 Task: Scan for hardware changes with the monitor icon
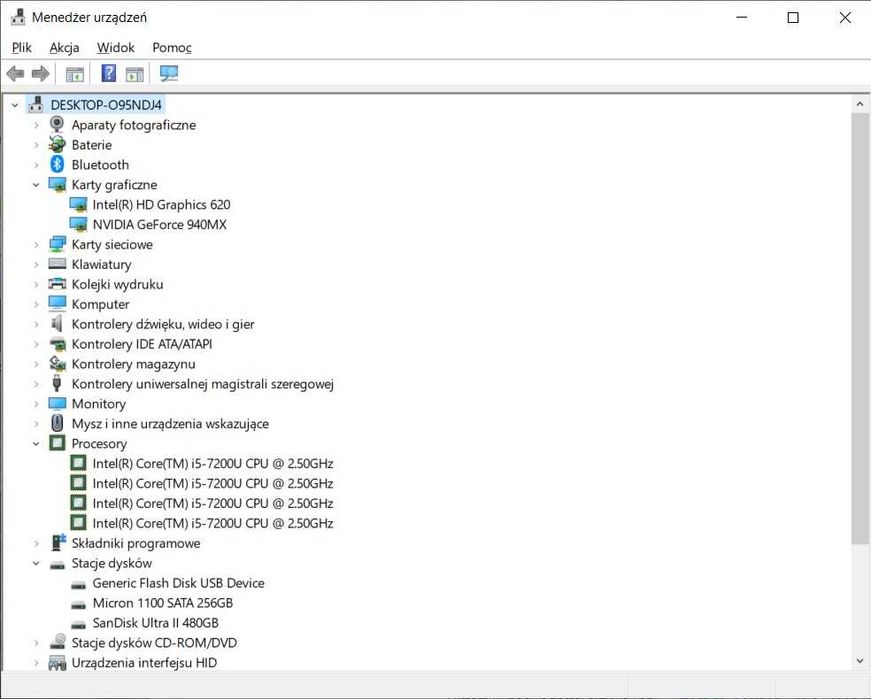(169, 73)
